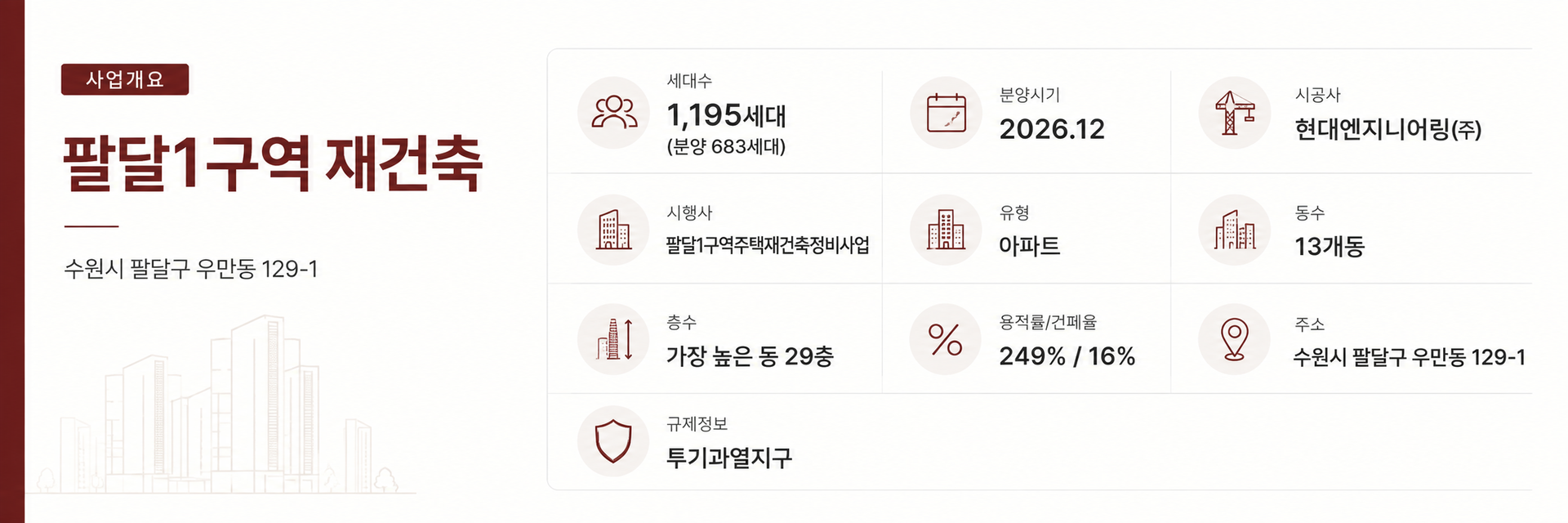
Task: Click the map pin icon beside 주소
Action: tap(1234, 339)
